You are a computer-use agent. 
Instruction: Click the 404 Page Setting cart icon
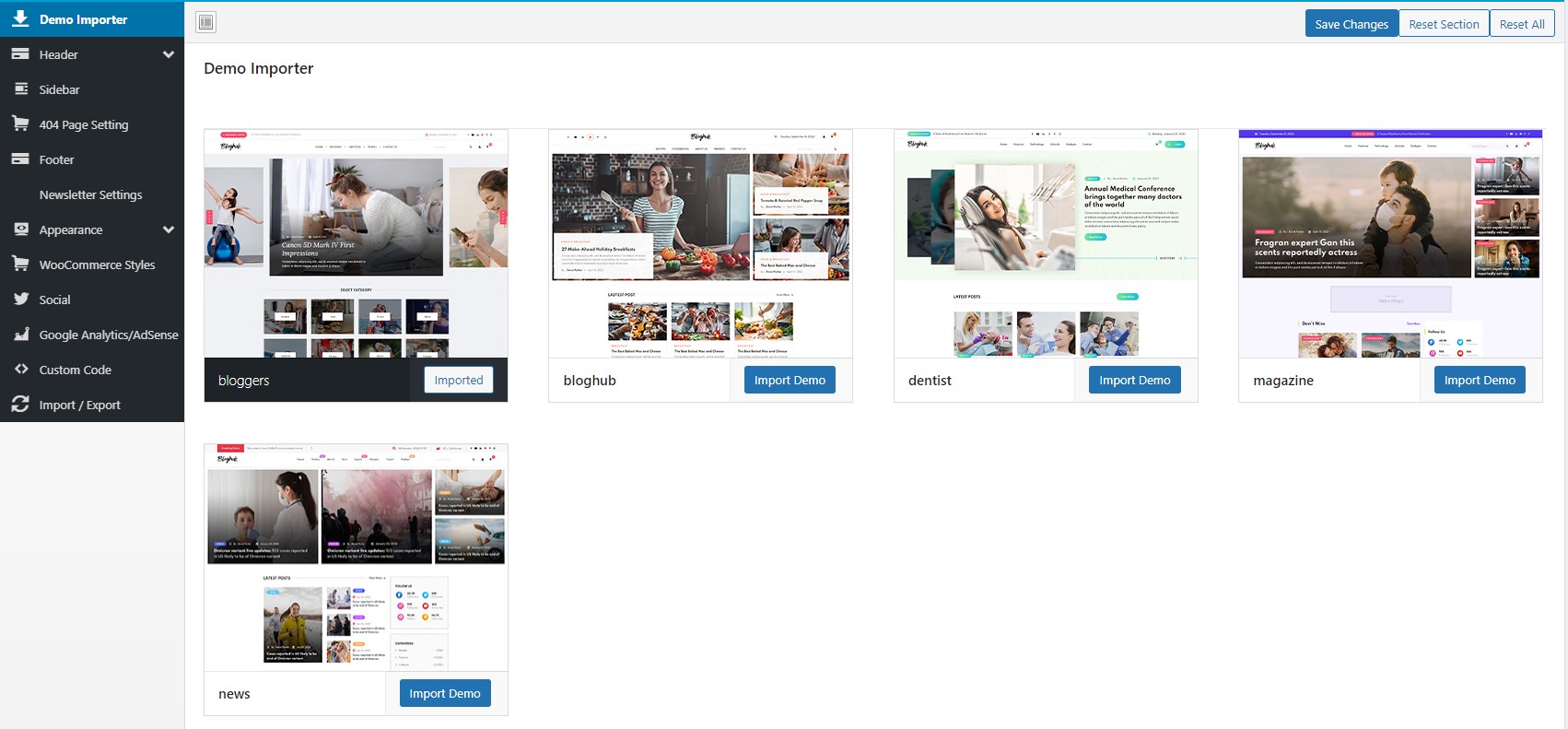tap(20, 123)
